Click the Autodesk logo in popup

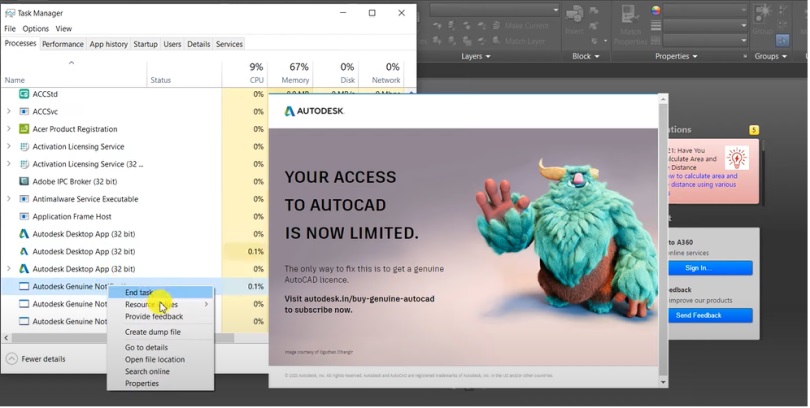pos(314,111)
